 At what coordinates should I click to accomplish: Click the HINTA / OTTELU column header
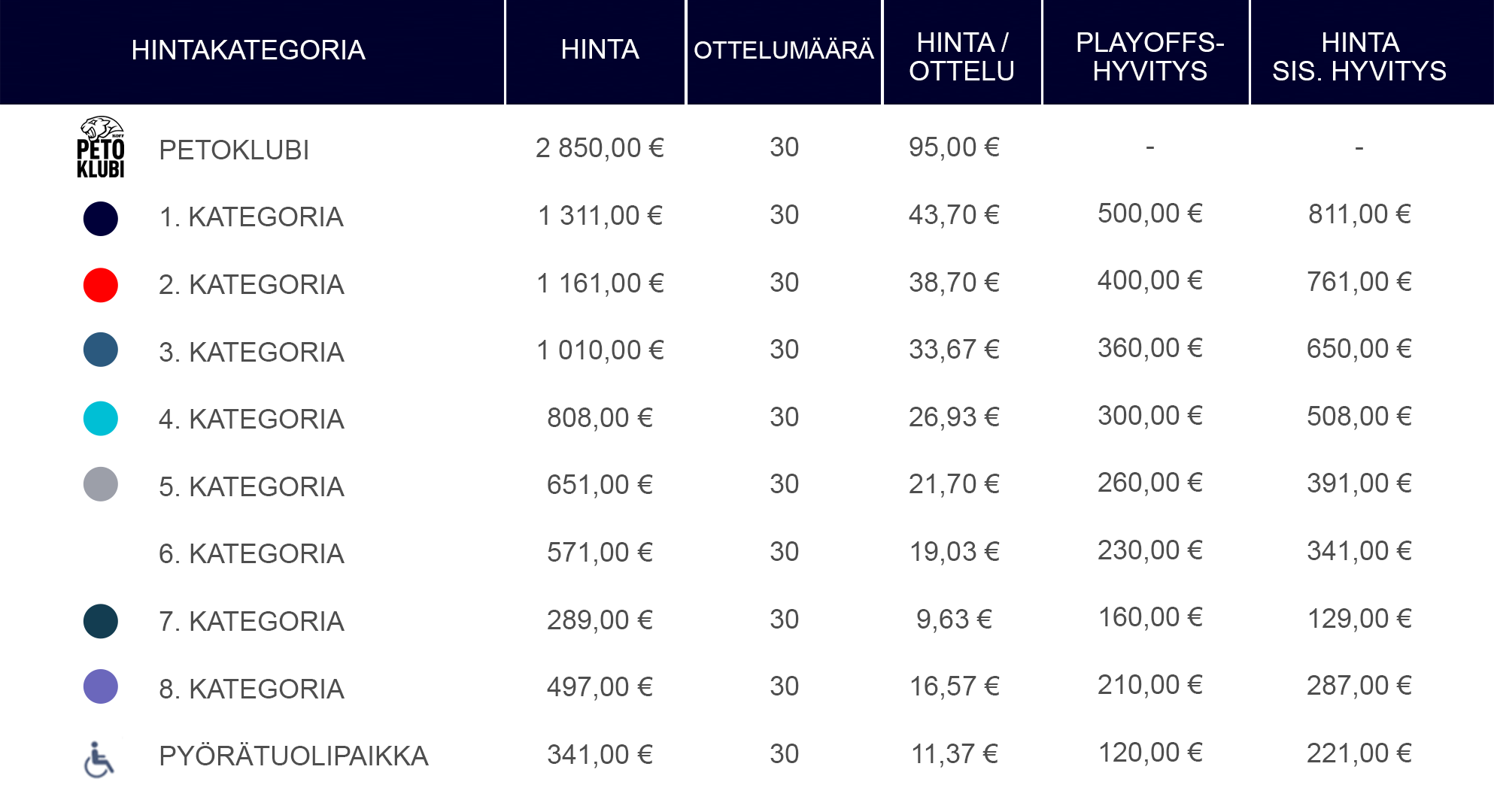pyautogui.click(x=961, y=56)
